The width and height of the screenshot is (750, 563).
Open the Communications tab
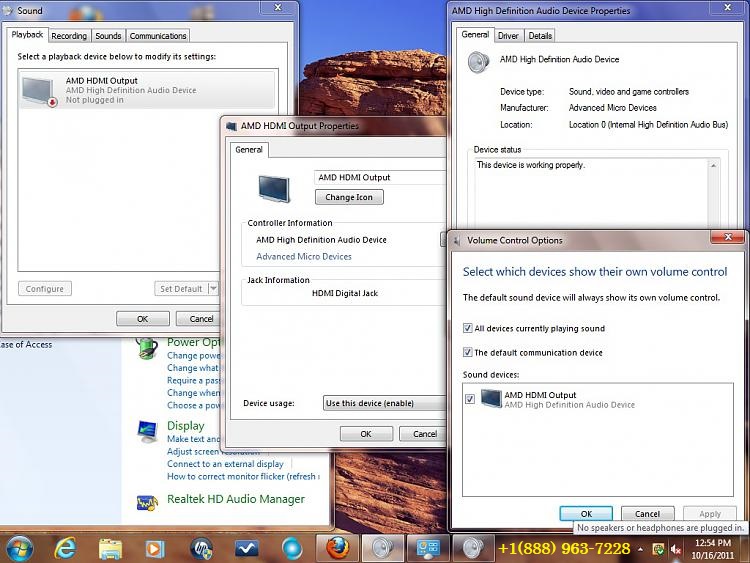pyautogui.click(x=158, y=36)
